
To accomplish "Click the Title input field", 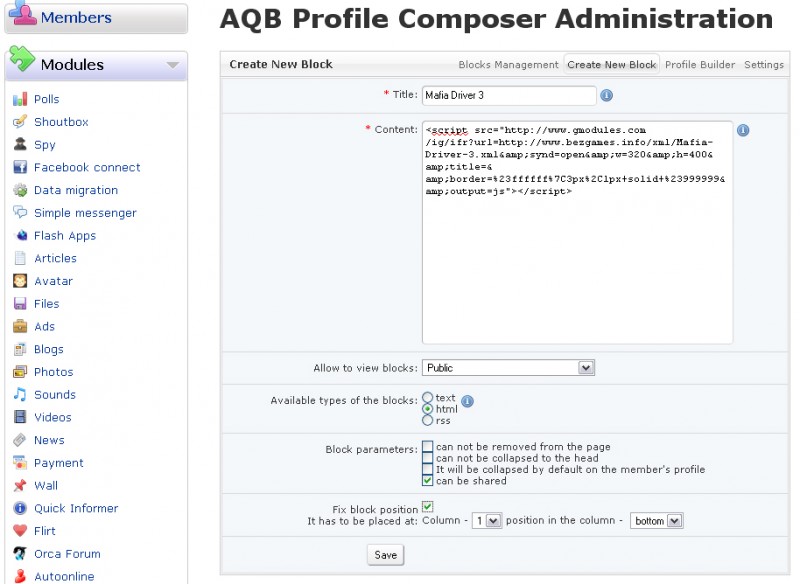I will [509, 95].
